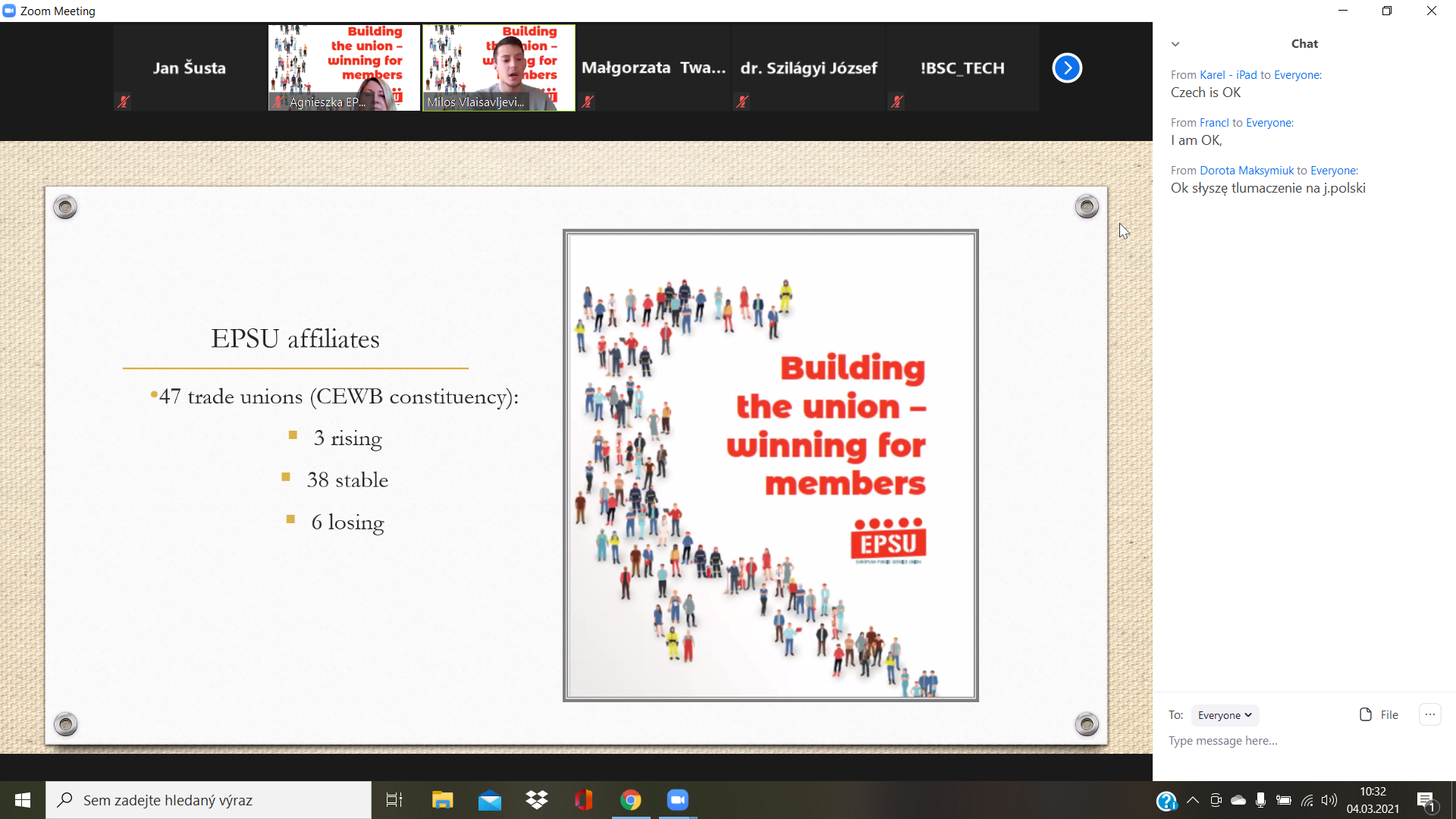
Task: Expand hidden system tray icons
Action: tap(1193, 800)
